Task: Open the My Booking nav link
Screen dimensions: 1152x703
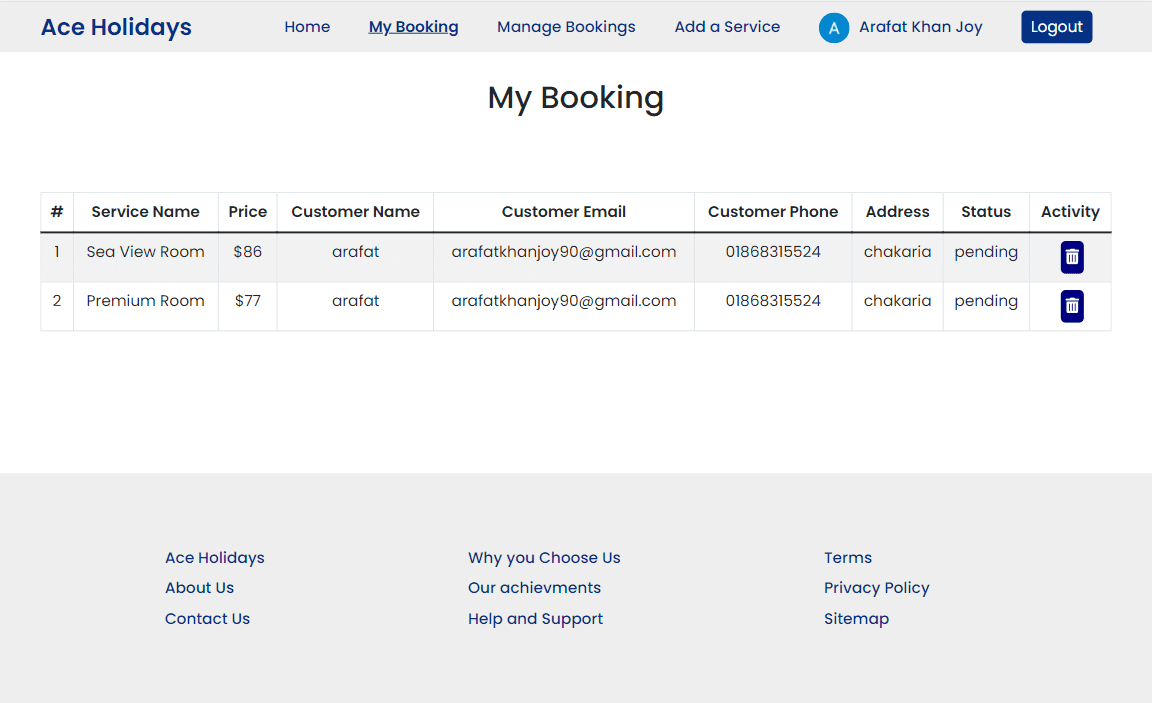Action: tap(413, 27)
